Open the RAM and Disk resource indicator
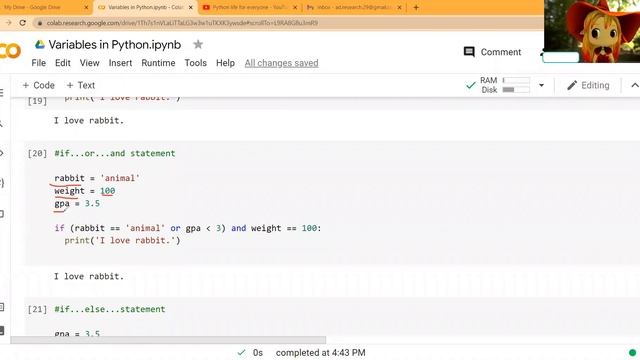Screen dimensions: 640x360 coord(504,85)
